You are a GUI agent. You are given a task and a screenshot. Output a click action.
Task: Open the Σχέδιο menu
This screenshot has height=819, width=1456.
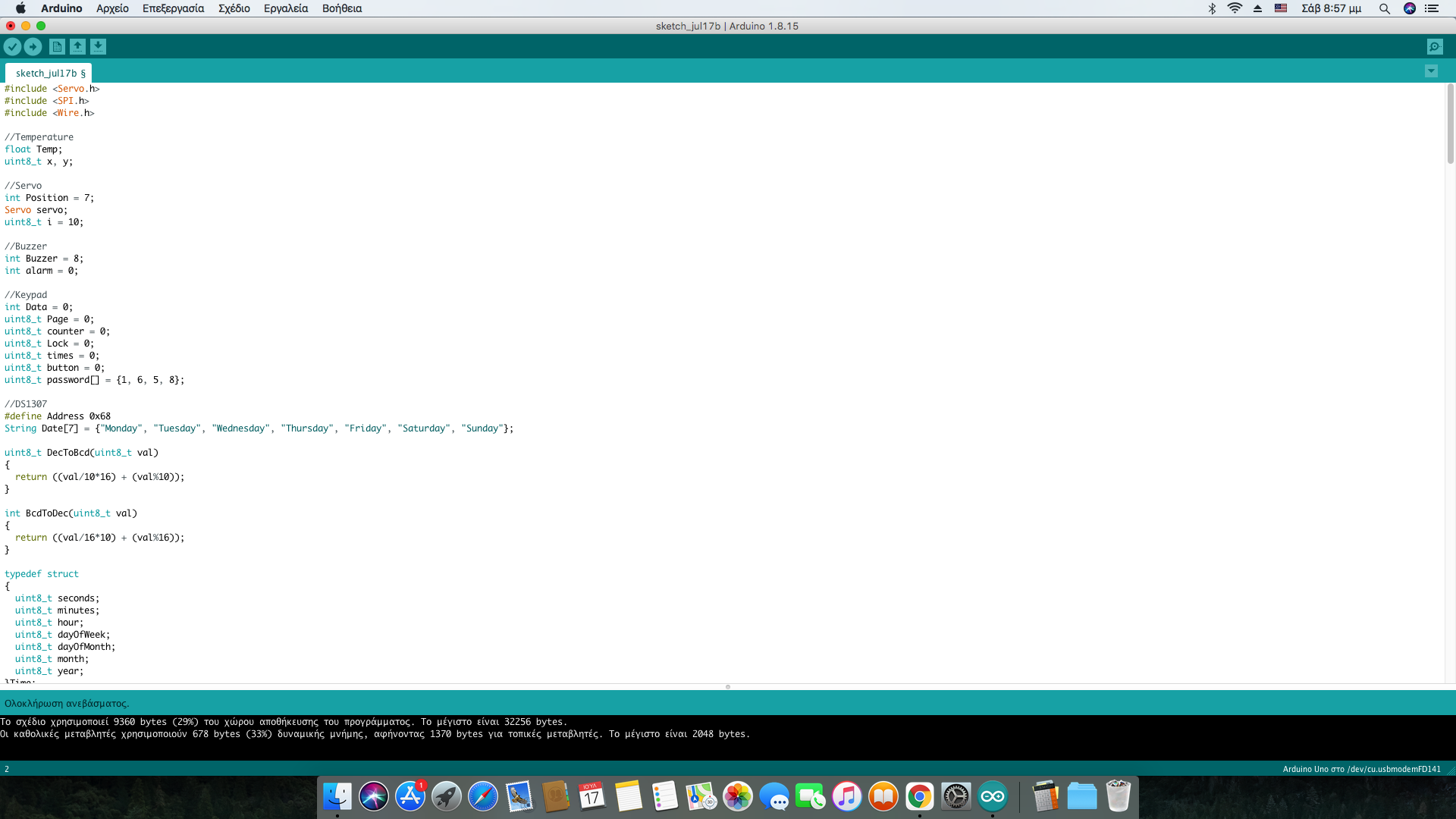click(x=234, y=8)
